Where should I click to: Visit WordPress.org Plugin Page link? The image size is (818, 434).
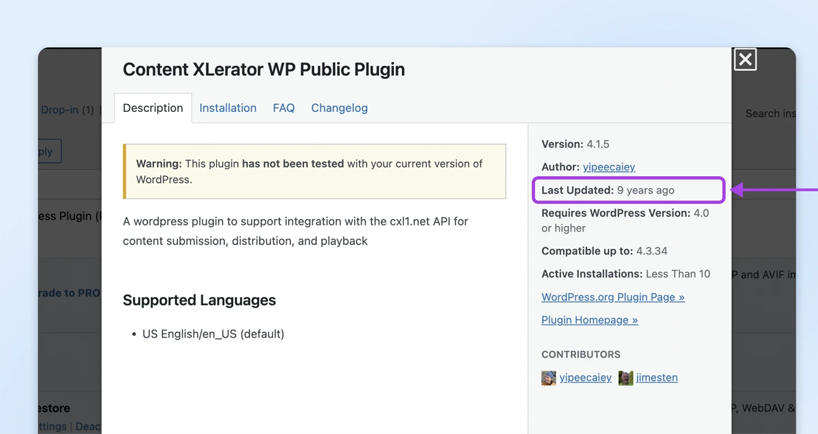click(x=613, y=297)
